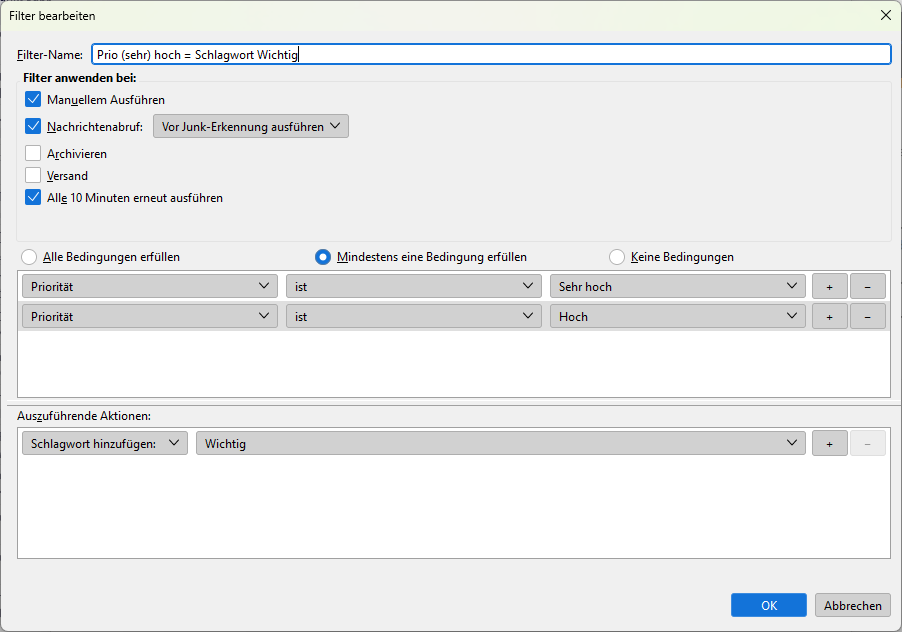This screenshot has width=902, height=632.
Task: Open the 'Wichtig' tag selection dropdown
Action: (500, 443)
